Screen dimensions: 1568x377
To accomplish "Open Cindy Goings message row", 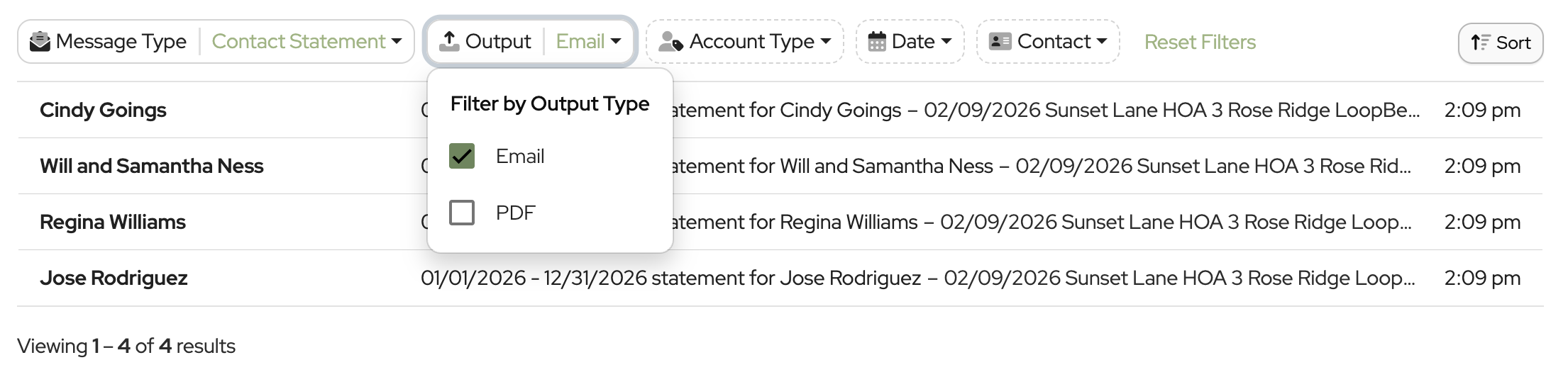I will click(103, 110).
